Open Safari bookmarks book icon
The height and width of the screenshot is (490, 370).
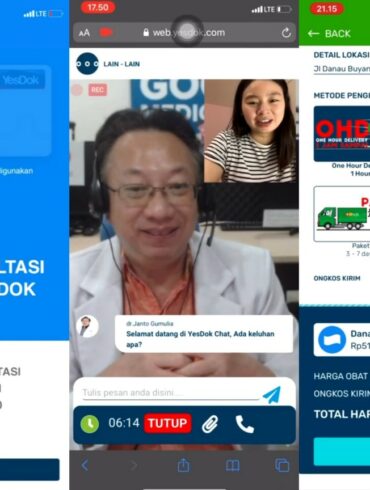click(x=233, y=465)
